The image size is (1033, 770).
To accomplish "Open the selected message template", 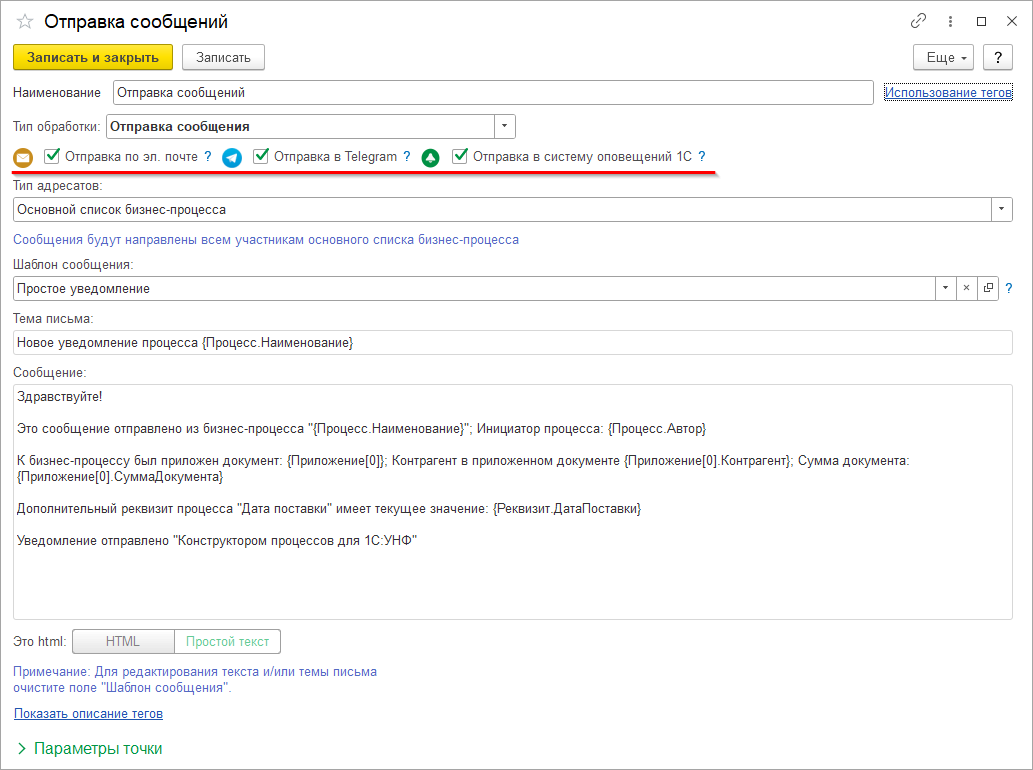I will point(988,288).
